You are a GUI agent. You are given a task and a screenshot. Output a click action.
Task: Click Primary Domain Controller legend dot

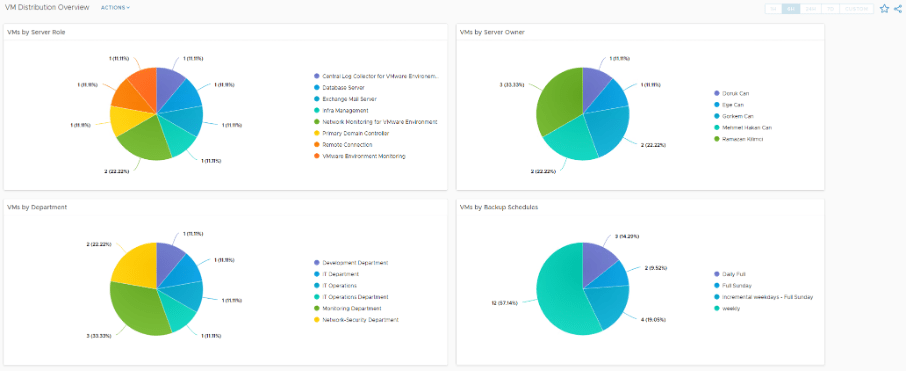(x=317, y=133)
